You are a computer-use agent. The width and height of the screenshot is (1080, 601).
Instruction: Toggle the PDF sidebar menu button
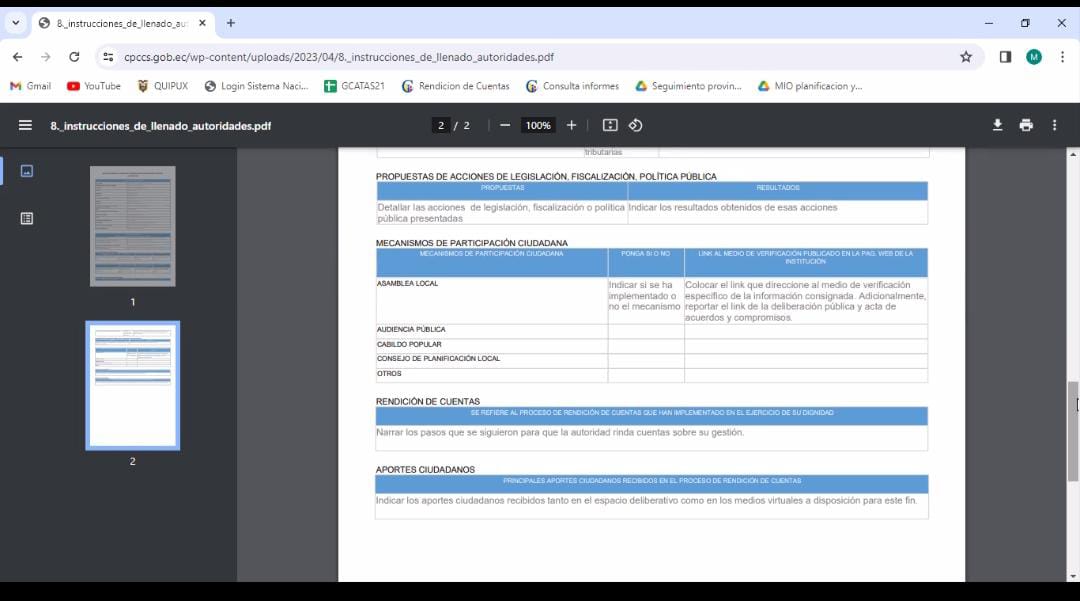(x=26, y=125)
